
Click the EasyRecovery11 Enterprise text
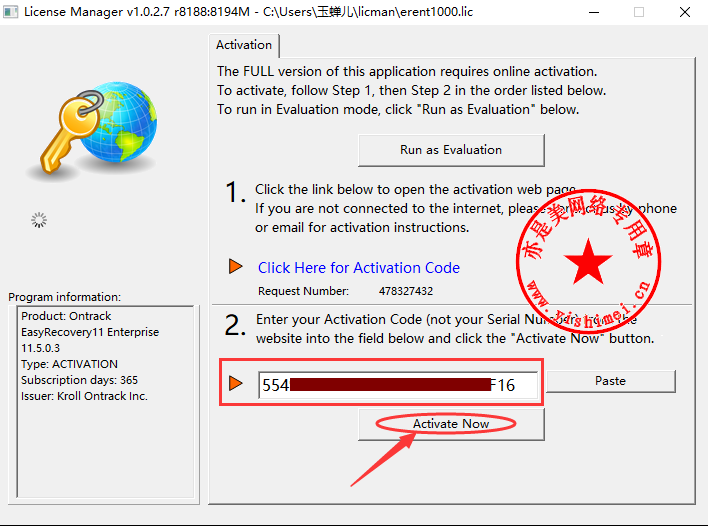(x=90, y=332)
